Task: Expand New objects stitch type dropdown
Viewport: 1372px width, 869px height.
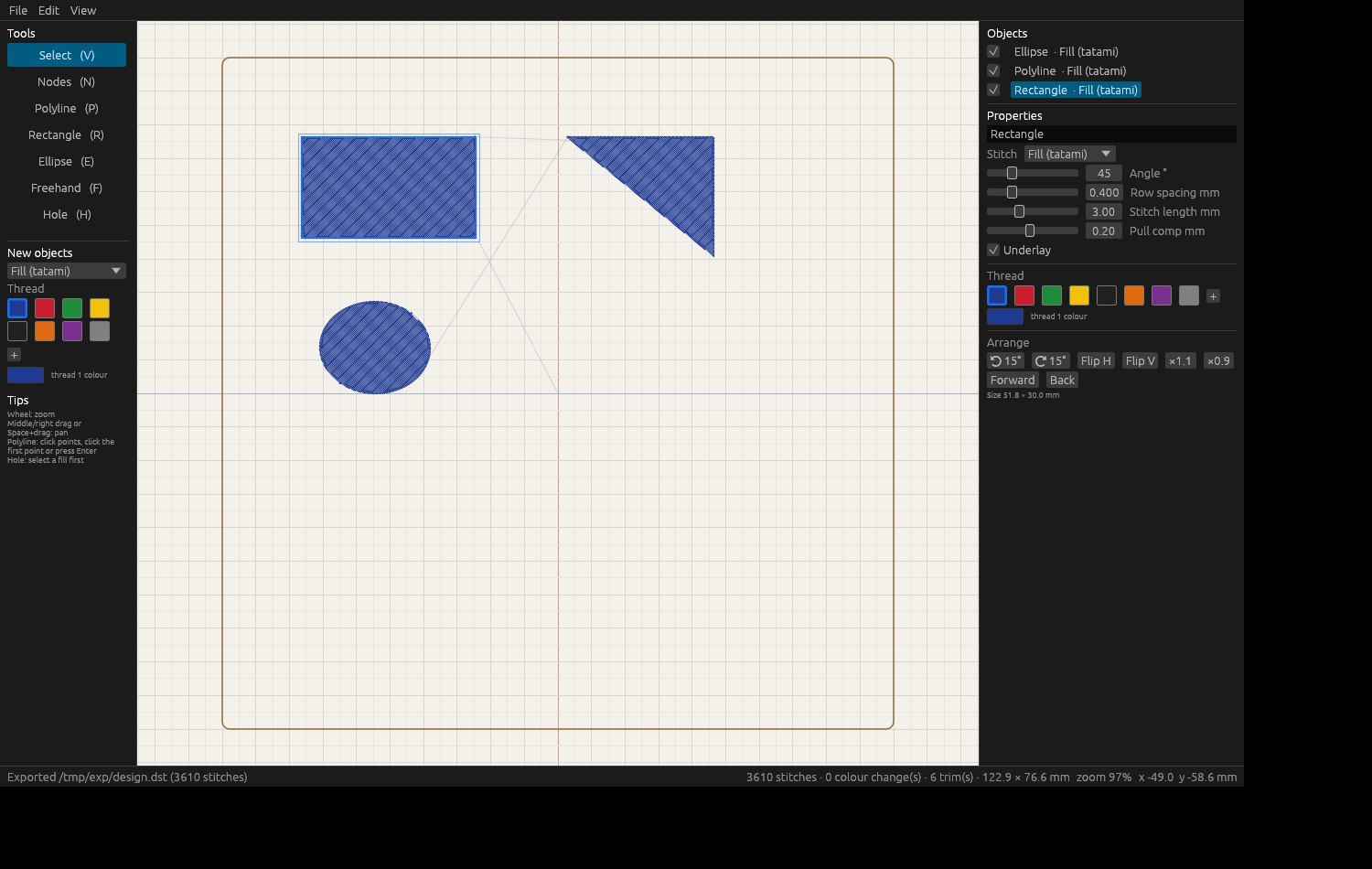Action: pos(67,271)
